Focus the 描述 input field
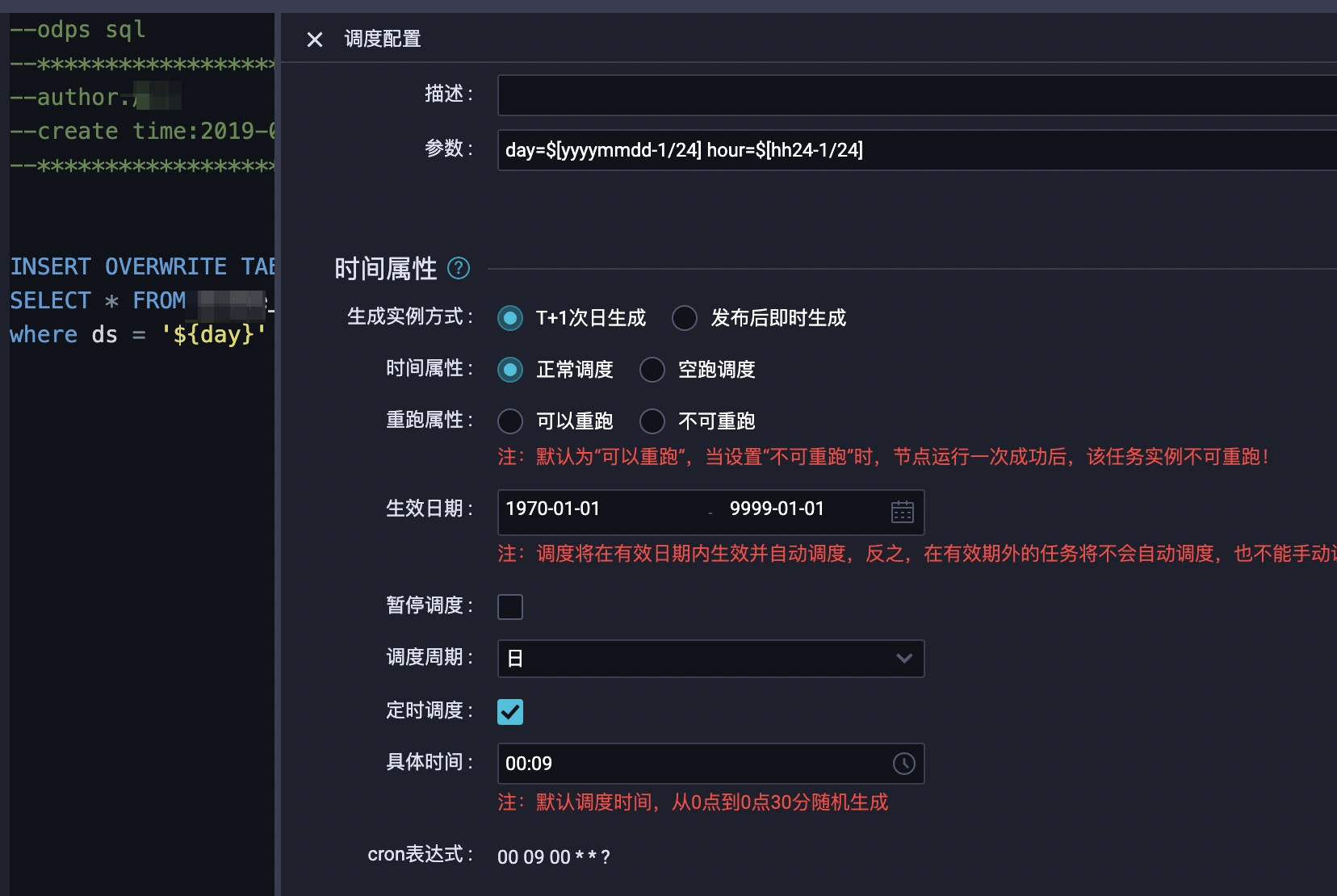The height and width of the screenshot is (896, 1337). tap(917, 95)
